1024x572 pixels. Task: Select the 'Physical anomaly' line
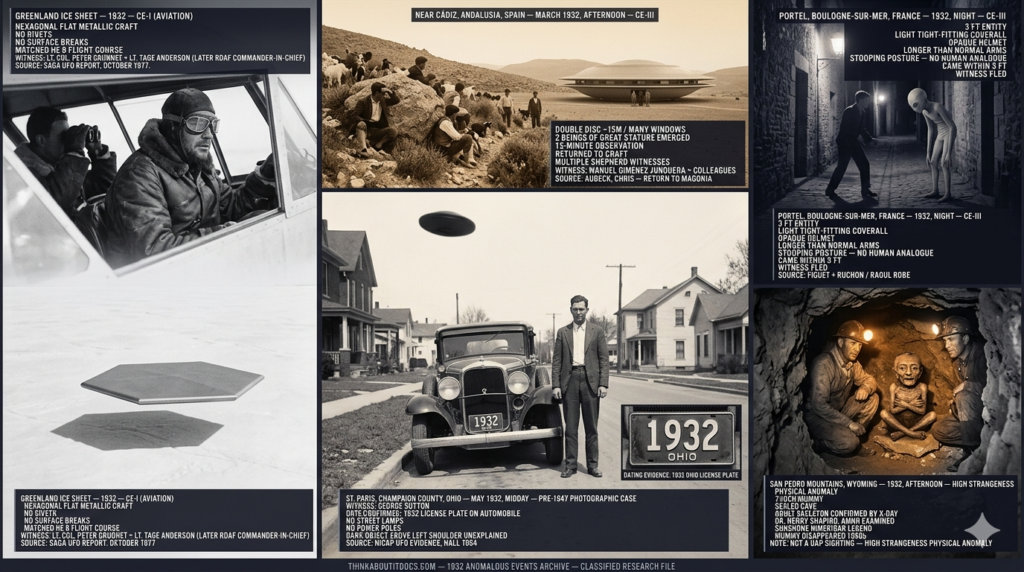pyautogui.click(x=806, y=492)
